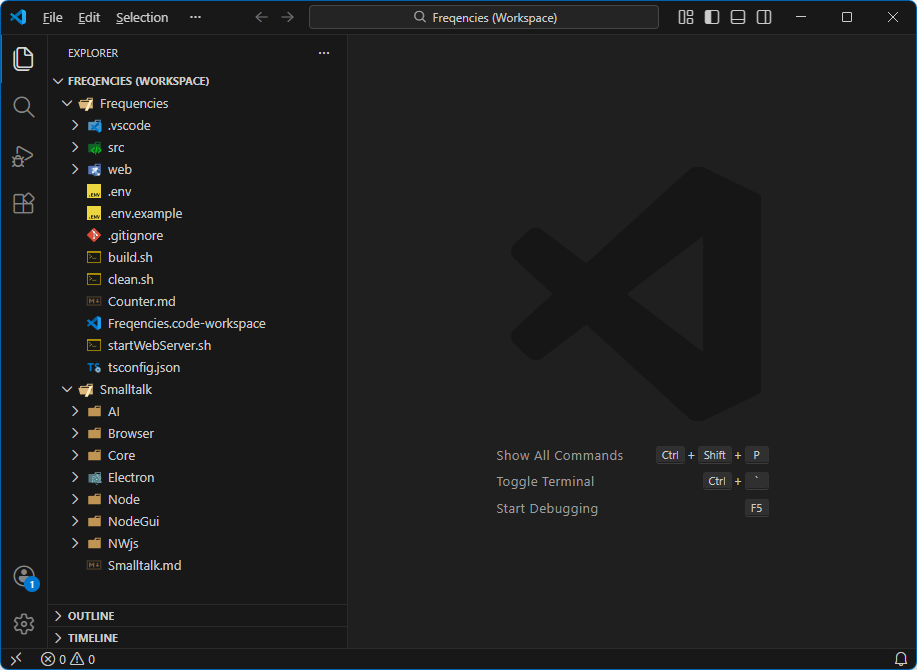Click the tsconfig.json TypeScript icon
The height and width of the screenshot is (670, 917).
point(94,368)
